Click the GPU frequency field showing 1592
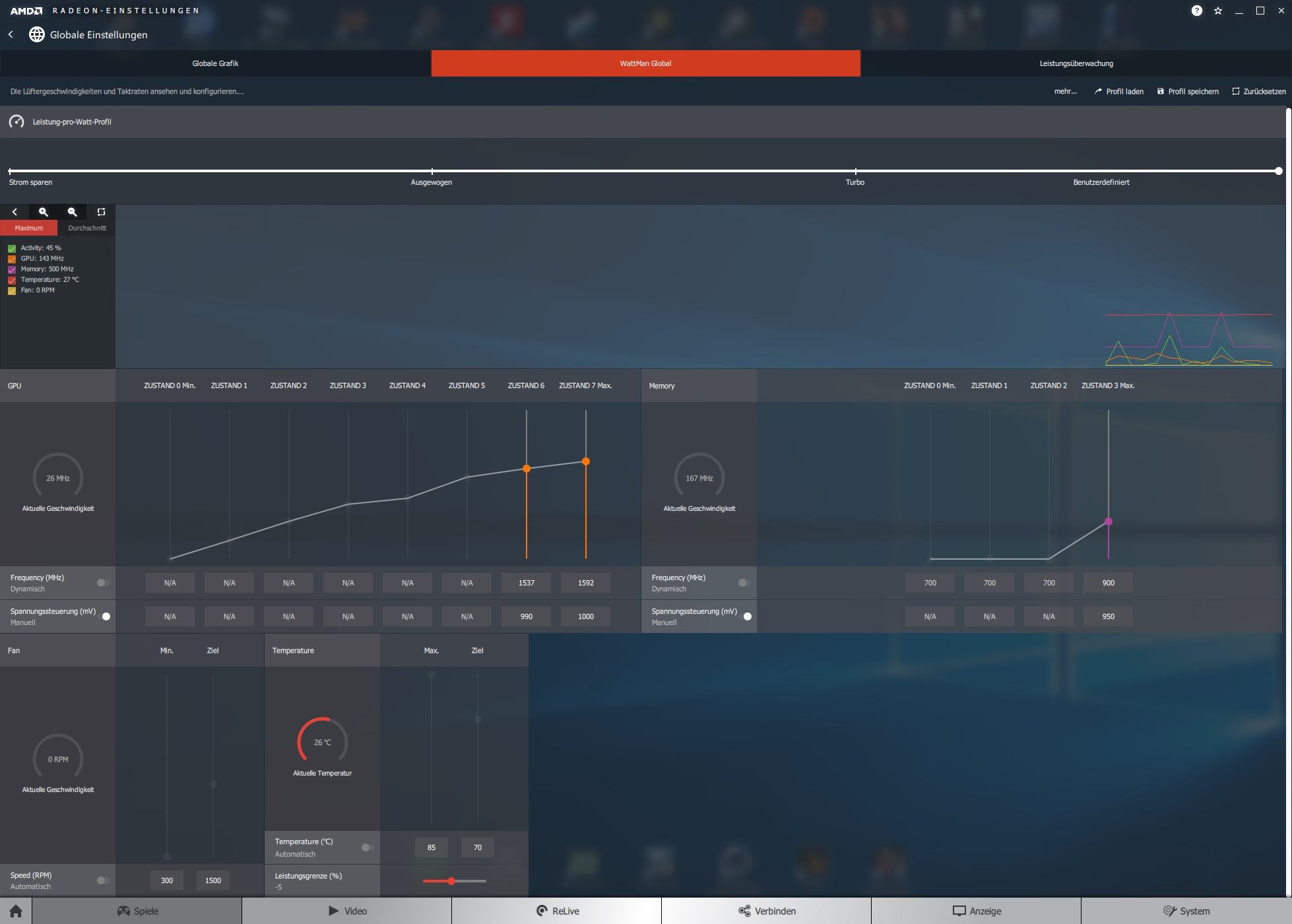1292x924 pixels. coord(586,583)
